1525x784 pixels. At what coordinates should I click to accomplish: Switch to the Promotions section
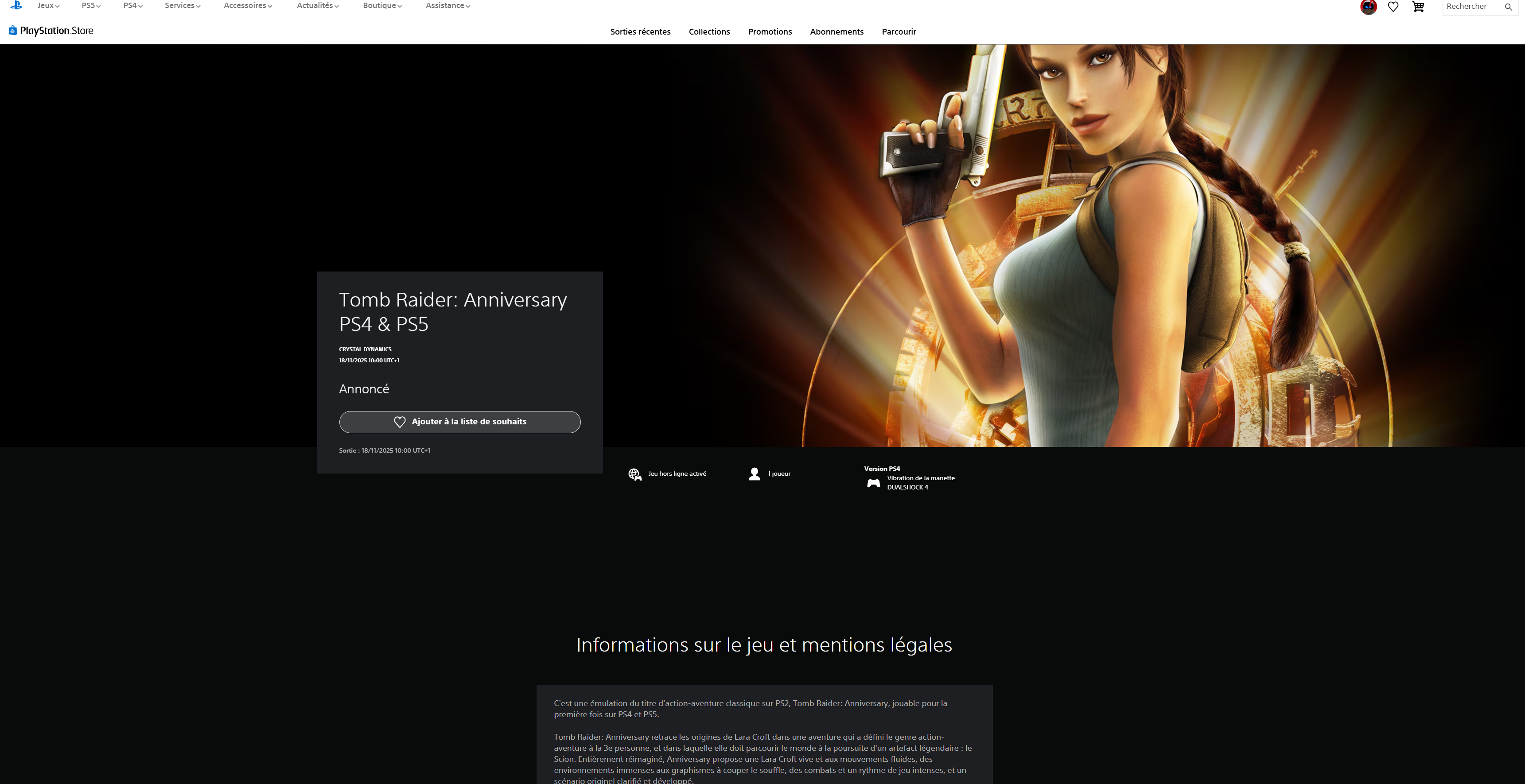click(770, 32)
